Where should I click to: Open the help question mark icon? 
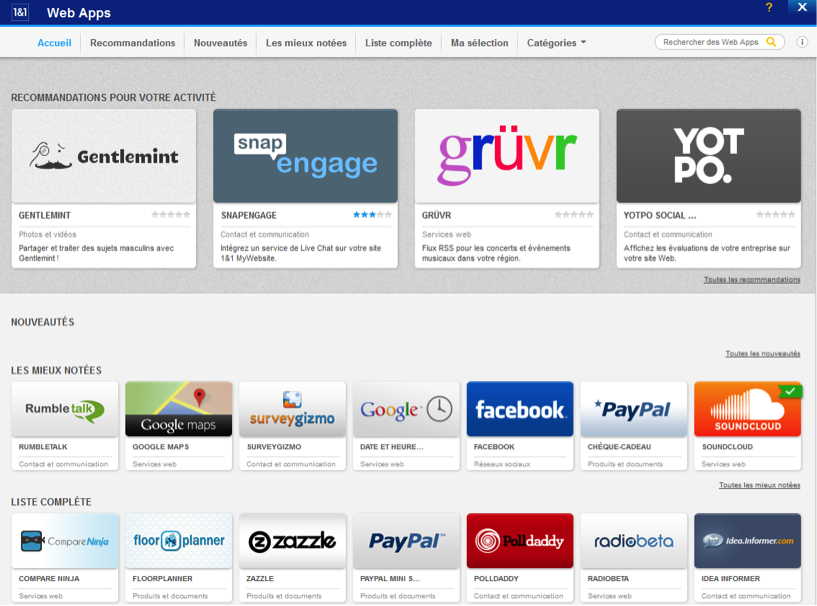click(769, 7)
